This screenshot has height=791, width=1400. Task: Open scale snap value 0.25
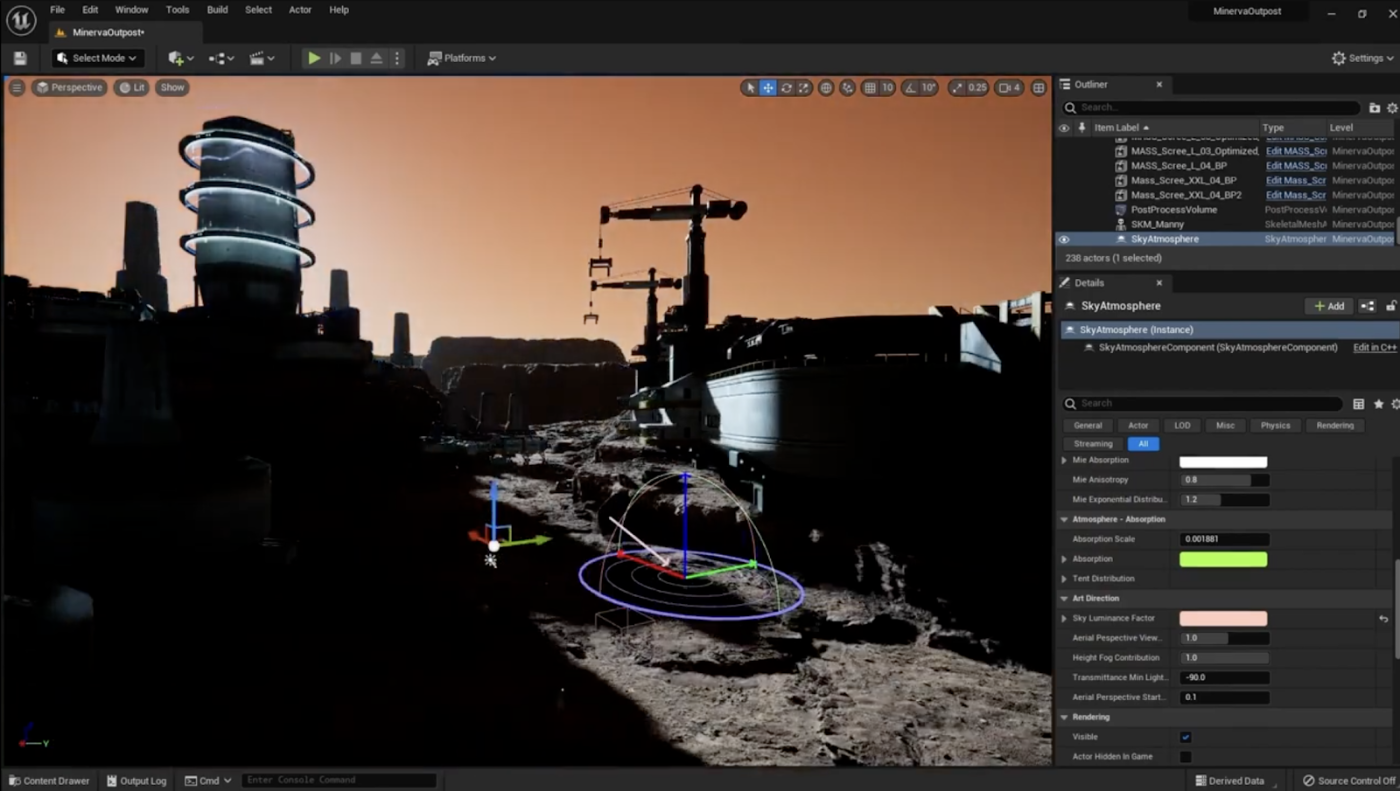click(x=977, y=88)
